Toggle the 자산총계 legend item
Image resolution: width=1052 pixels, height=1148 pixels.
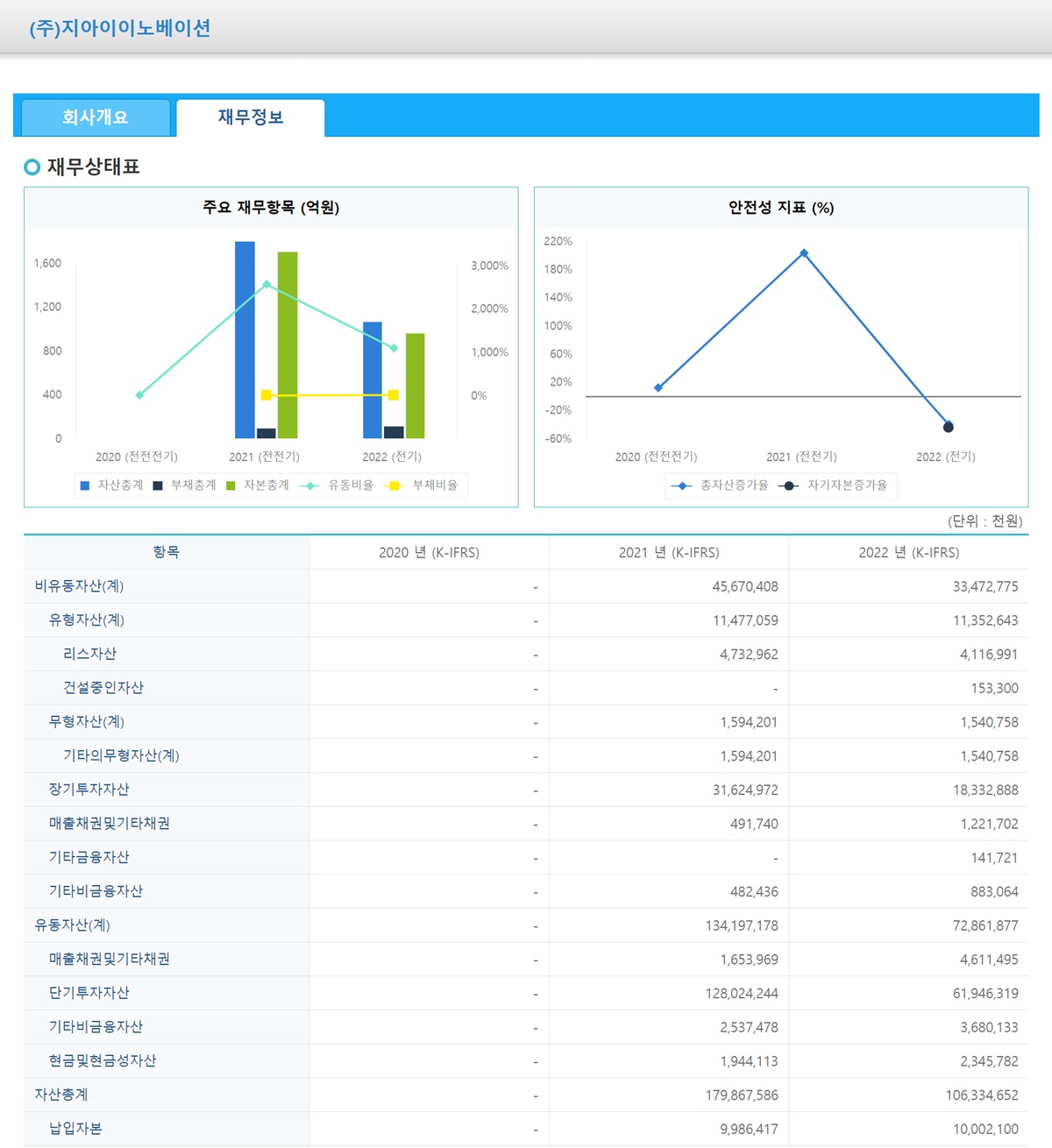pyautogui.click(x=111, y=485)
